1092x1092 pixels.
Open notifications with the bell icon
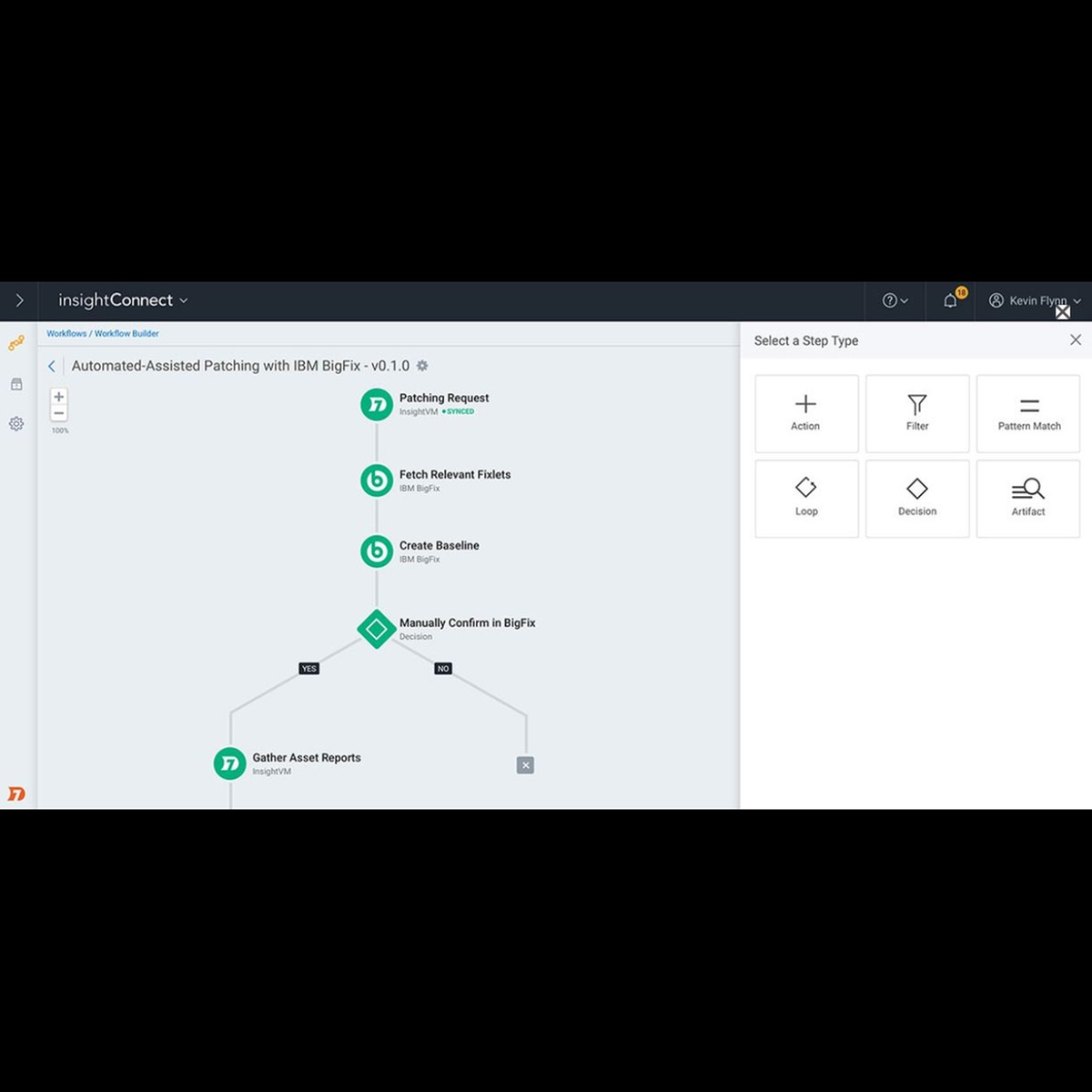point(950,300)
